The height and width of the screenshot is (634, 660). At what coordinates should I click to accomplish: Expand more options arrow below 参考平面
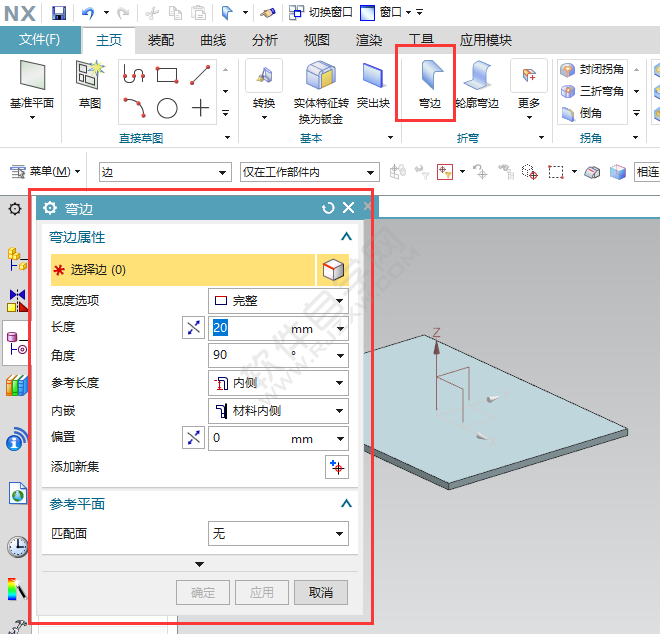(200, 564)
